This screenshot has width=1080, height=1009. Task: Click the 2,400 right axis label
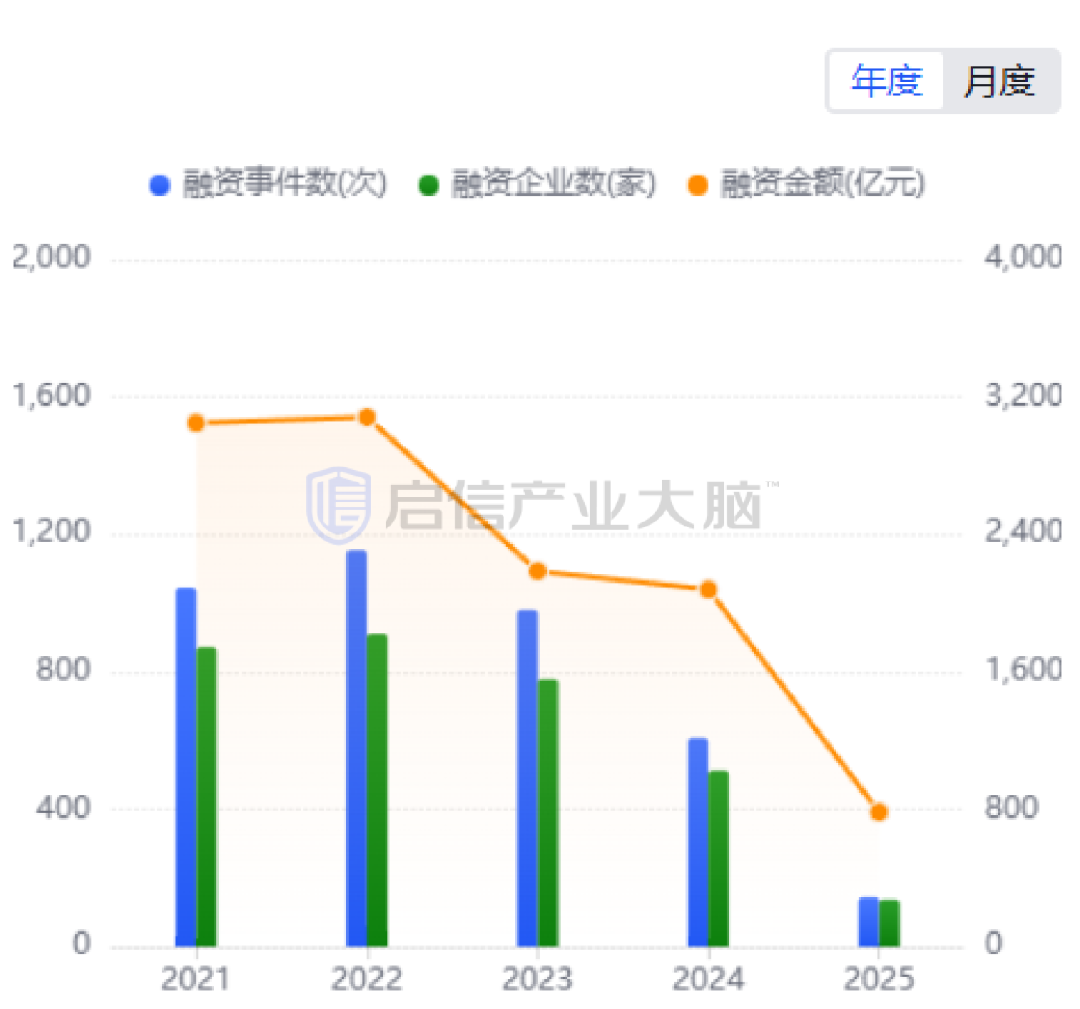[1024, 532]
